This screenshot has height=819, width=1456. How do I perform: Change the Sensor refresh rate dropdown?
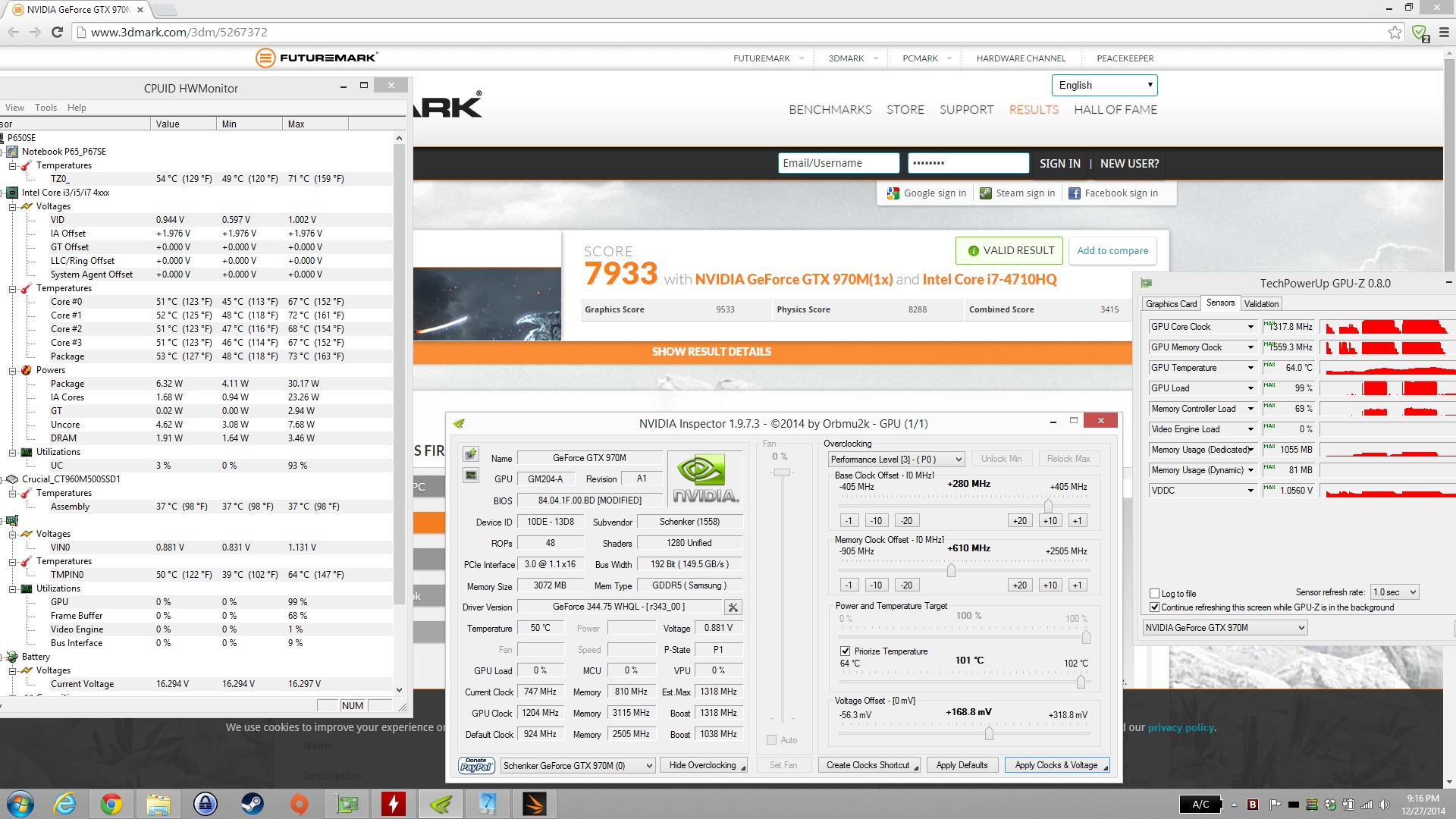pyautogui.click(x=1395, y=592)
